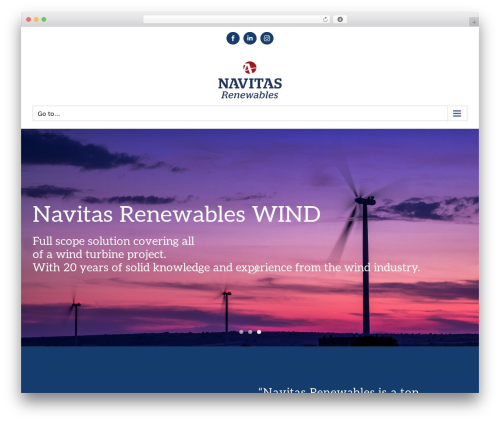Screen dimensions: 500x423
Task: Click the browser download button icon
Action: click(340, 19)
